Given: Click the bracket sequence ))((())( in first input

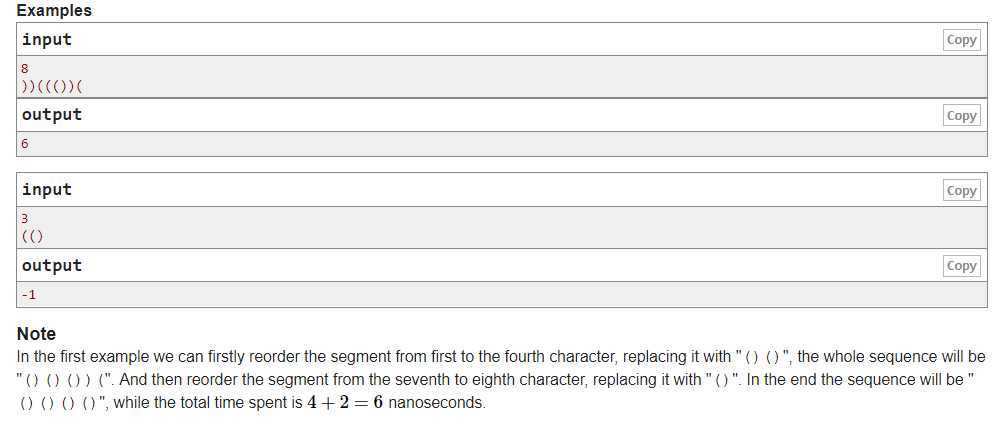Looking at the screenshot, I should [x=52, y=86].
